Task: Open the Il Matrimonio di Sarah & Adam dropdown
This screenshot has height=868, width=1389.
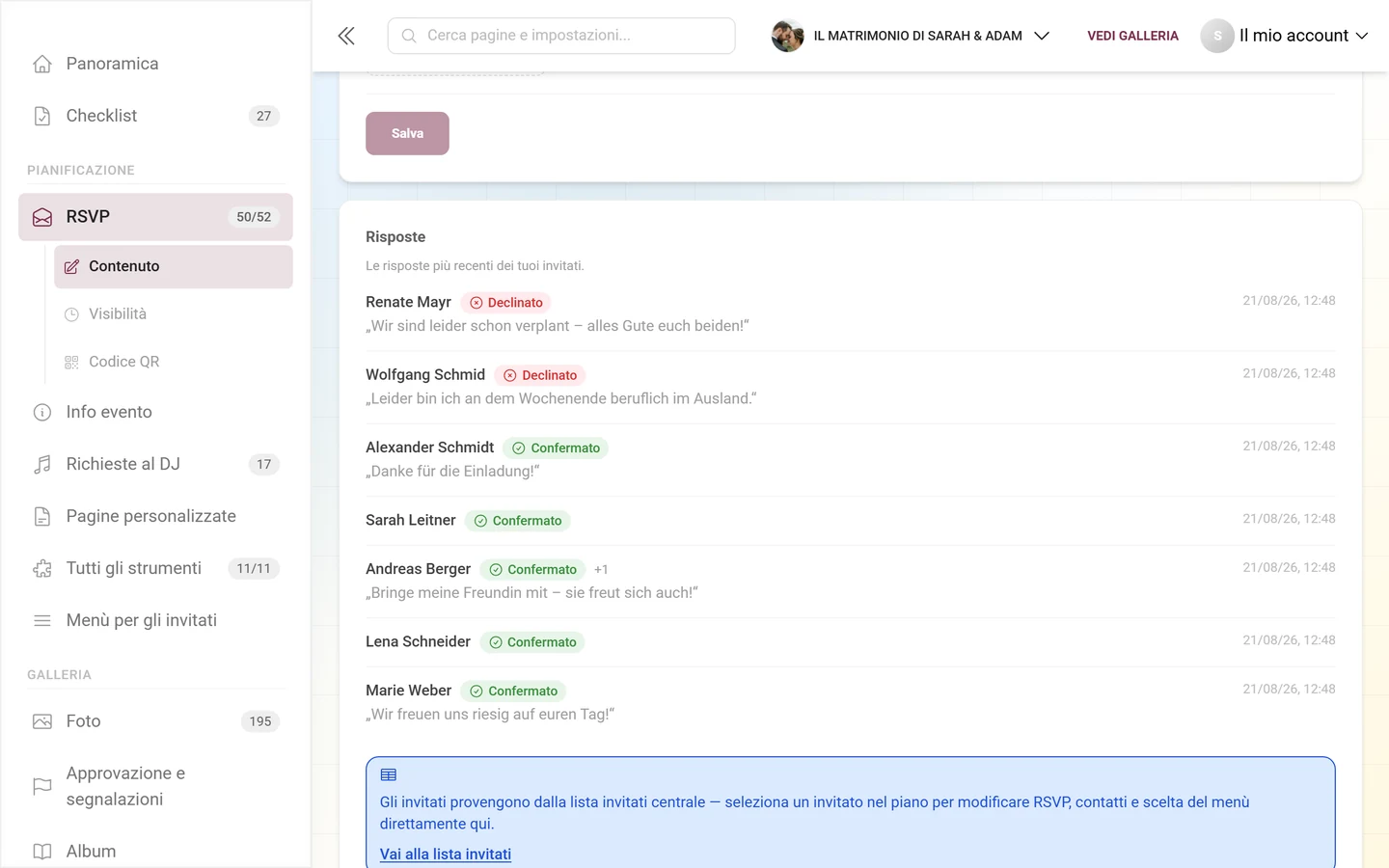Action: pyautogui.click(x=911, y=36)
